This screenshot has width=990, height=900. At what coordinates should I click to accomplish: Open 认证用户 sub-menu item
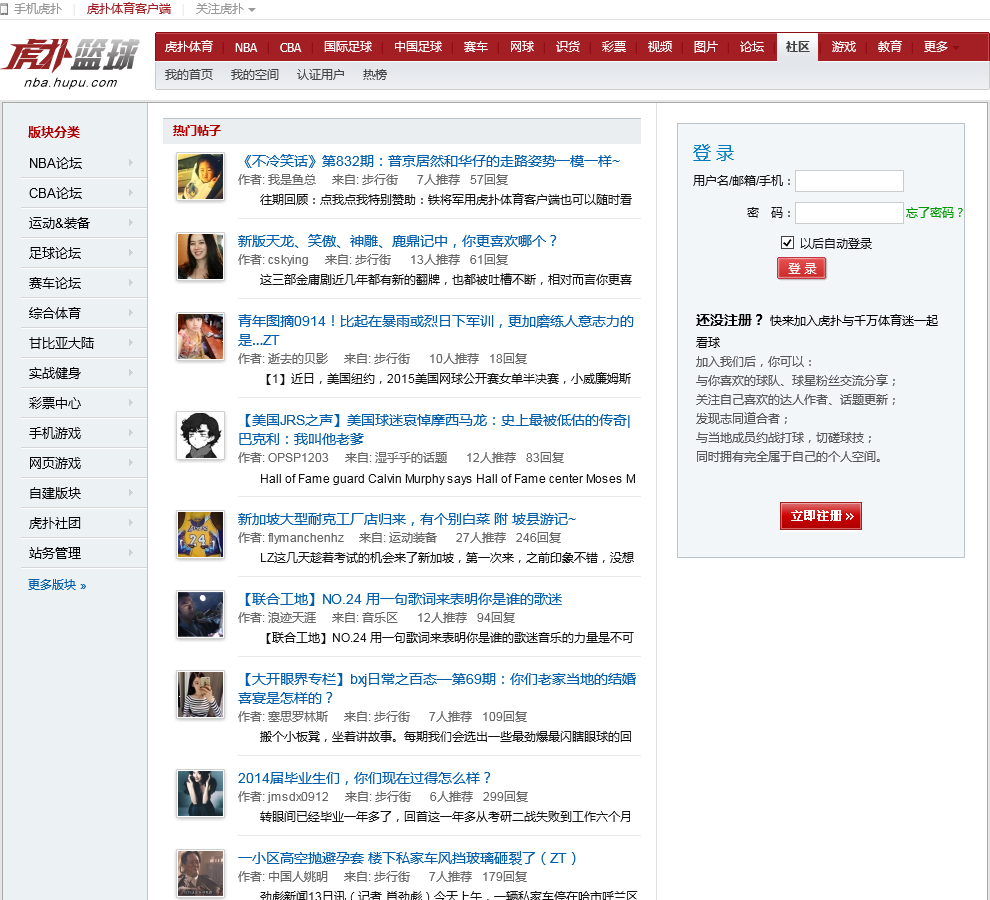(321, 75)
